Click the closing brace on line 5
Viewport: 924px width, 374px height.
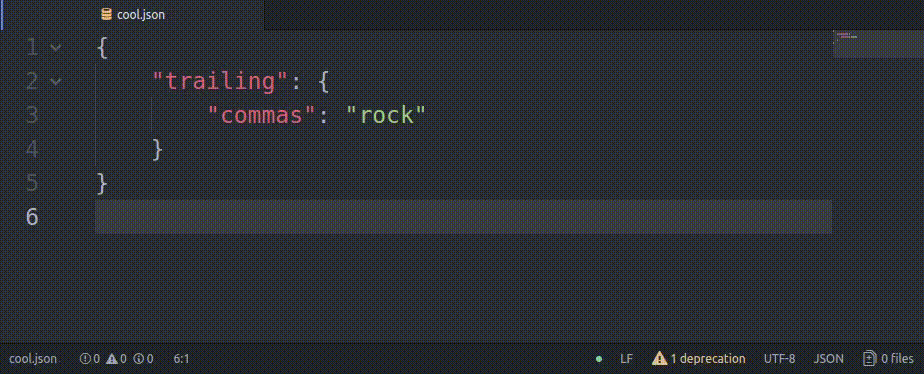point(102,183)
